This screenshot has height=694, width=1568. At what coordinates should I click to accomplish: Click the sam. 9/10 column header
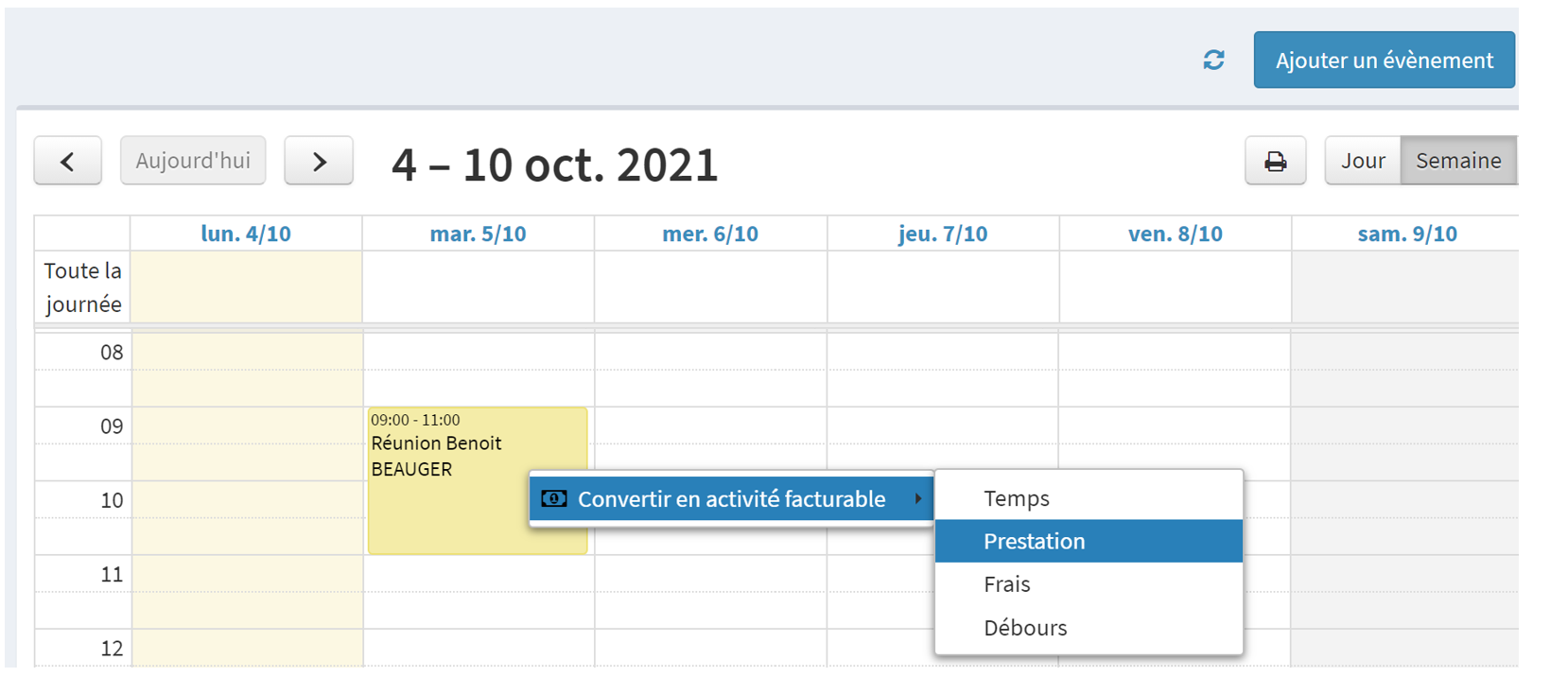(1406, 234)
